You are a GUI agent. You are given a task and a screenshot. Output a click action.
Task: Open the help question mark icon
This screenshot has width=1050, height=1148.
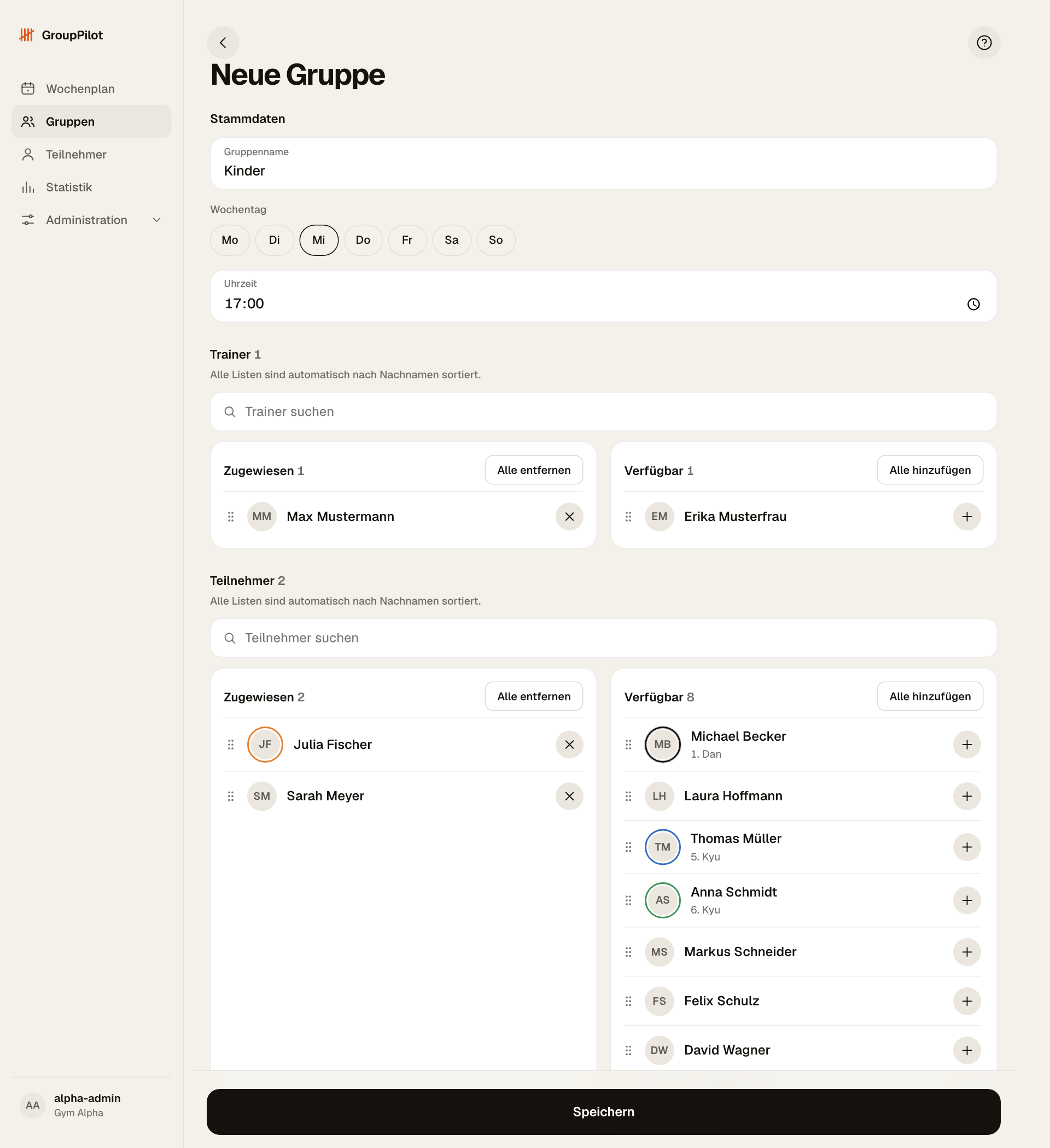coord(984,43)
